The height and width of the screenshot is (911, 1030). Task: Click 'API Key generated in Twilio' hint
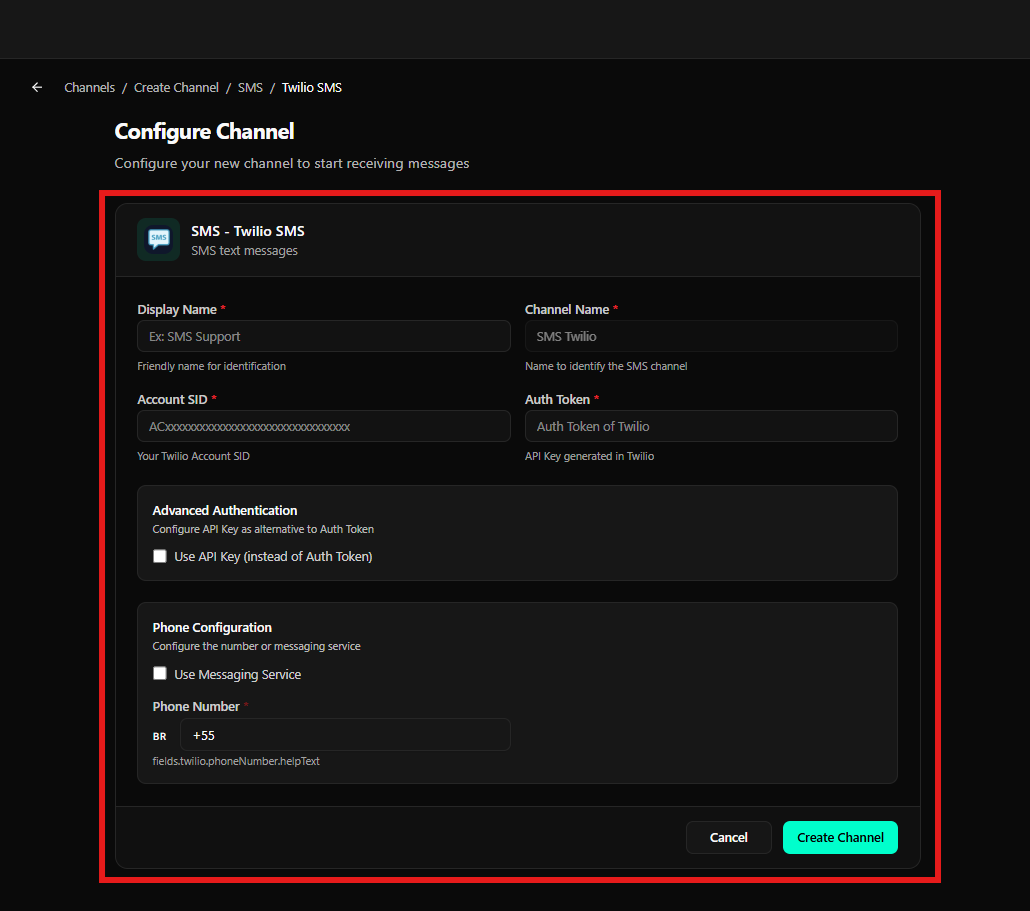click(589, 456)
